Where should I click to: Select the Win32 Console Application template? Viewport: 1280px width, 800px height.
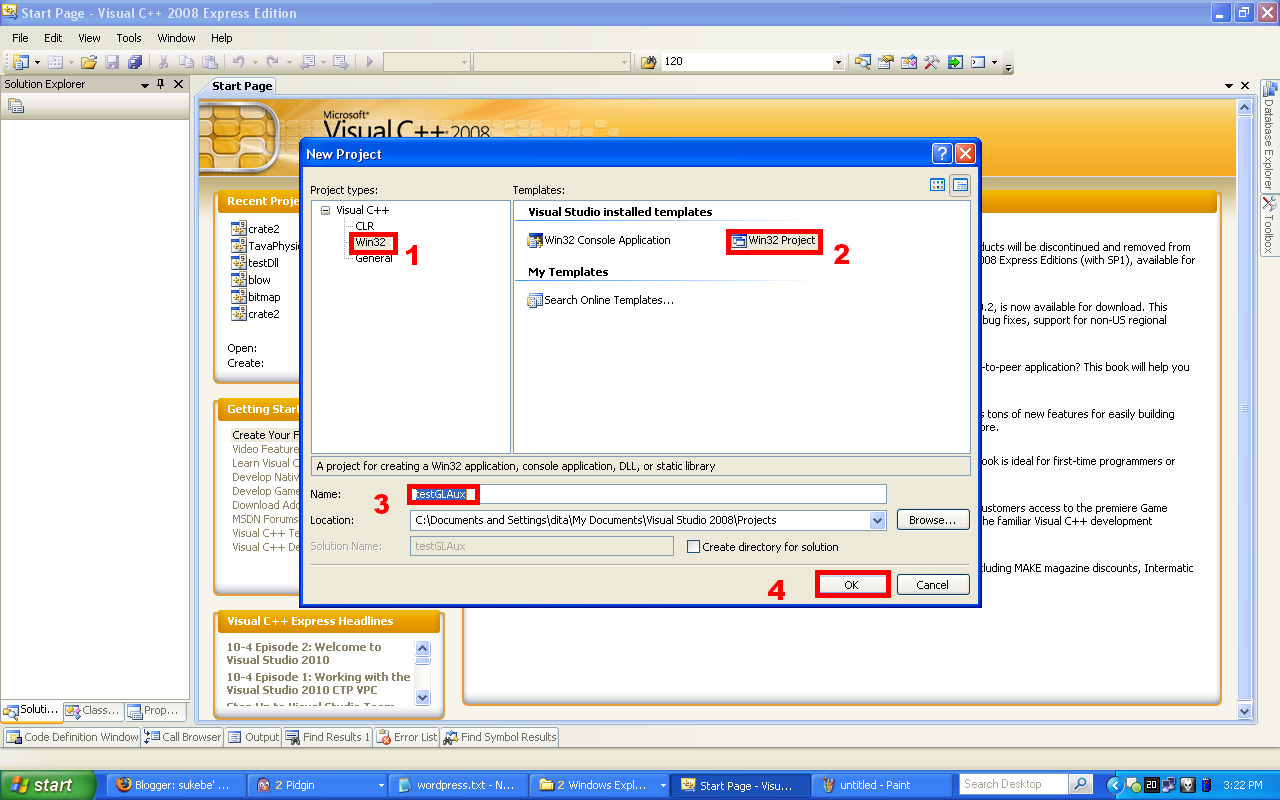pos(600,240)
